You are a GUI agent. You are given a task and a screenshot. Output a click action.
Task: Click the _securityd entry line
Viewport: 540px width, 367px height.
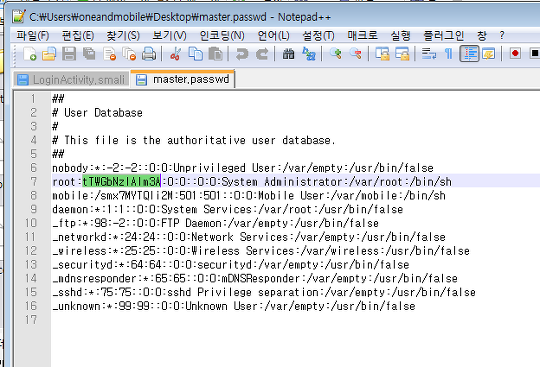231,264
